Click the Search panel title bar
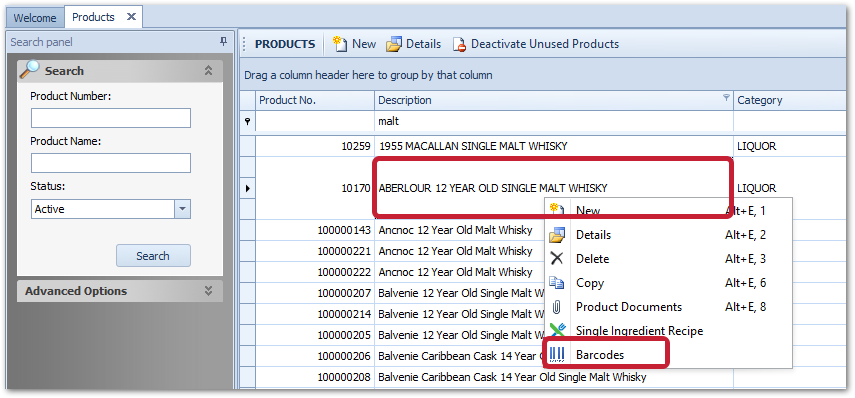855x398 pixels. (120, 42)
